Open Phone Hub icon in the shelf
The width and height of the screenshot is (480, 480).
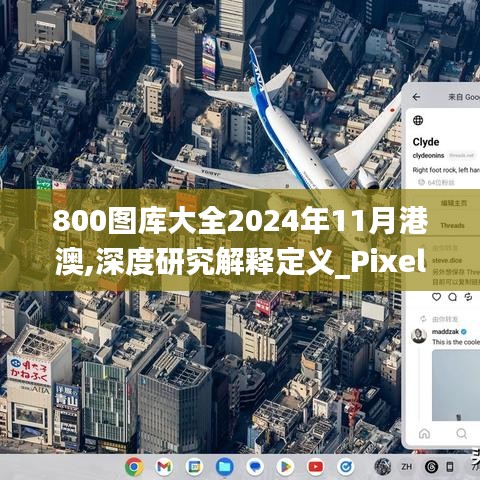[x=450, y=467]
